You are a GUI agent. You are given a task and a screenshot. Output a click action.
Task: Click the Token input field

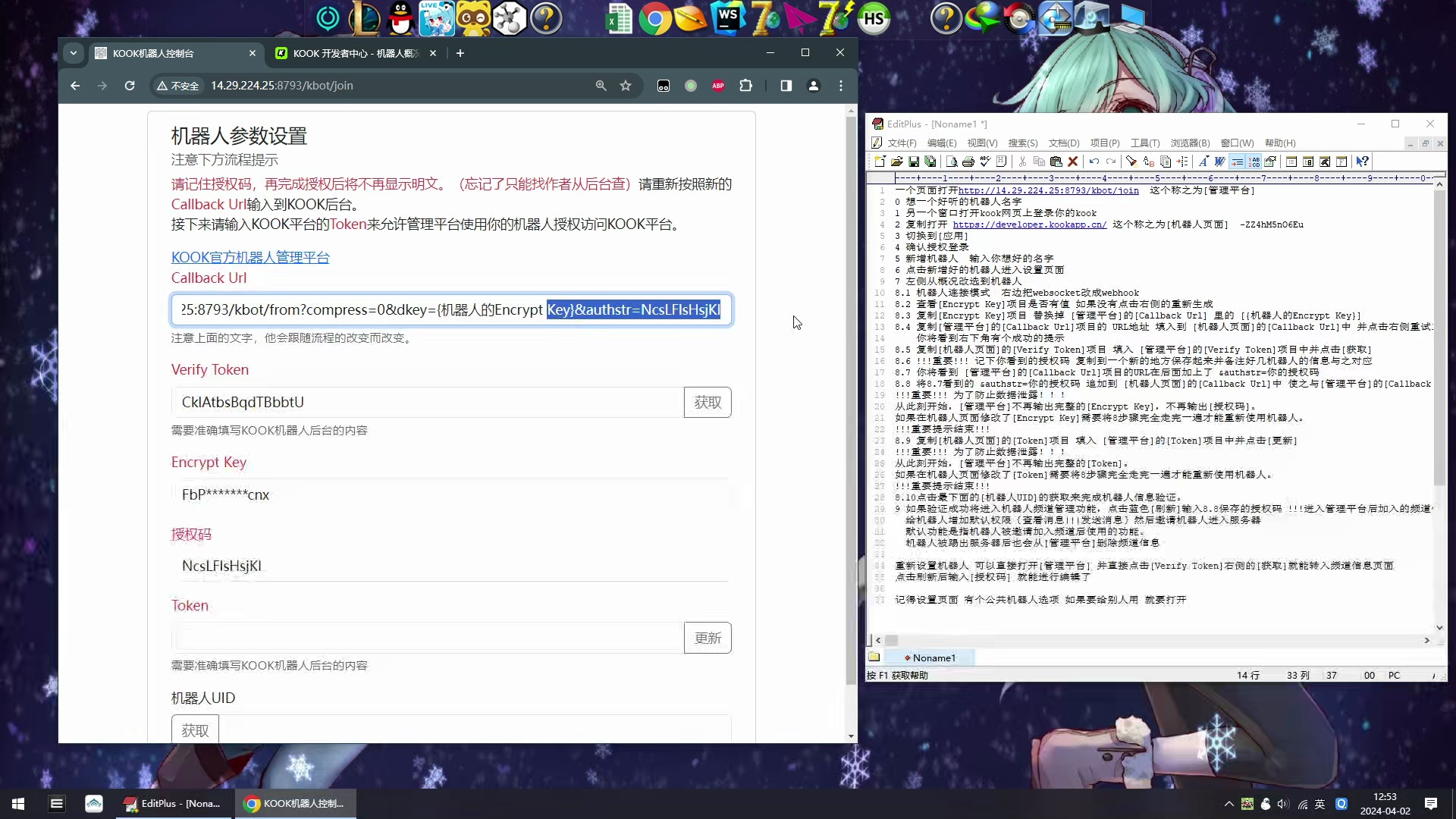click(428, 638)
